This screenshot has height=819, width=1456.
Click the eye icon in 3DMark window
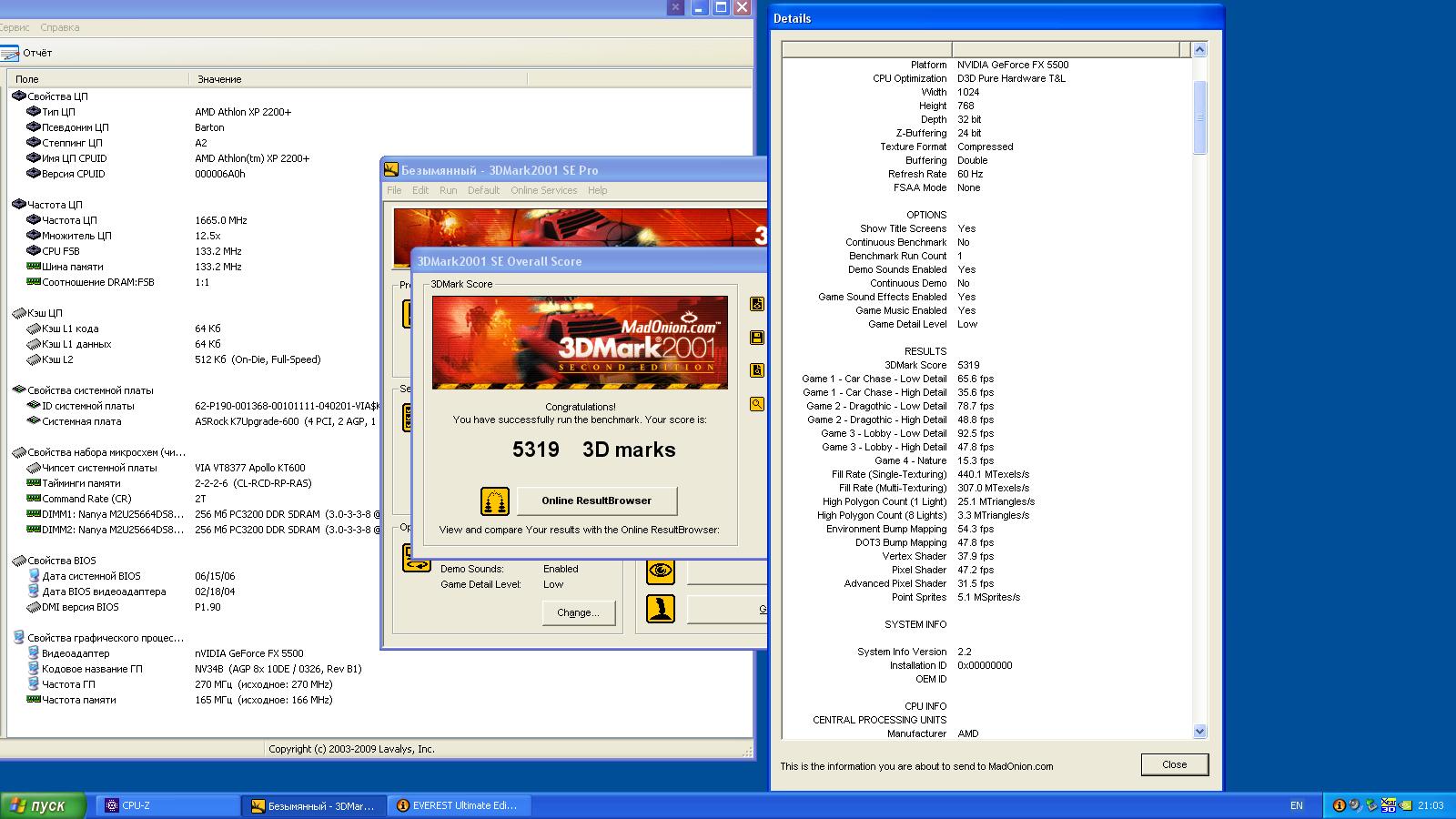pyautogui.click(x=660, y=571)
